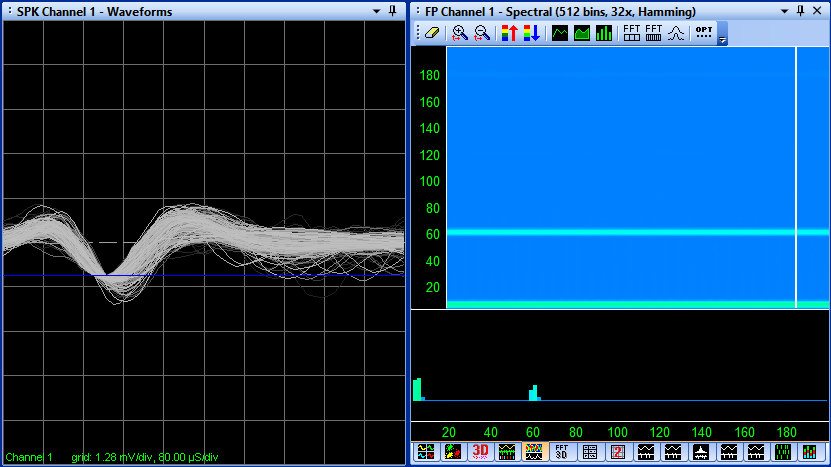Click the white vertical spectrogram time cursor
This screenshot has width=831, height=467.
pyautogui.click(x=795, y=177)
